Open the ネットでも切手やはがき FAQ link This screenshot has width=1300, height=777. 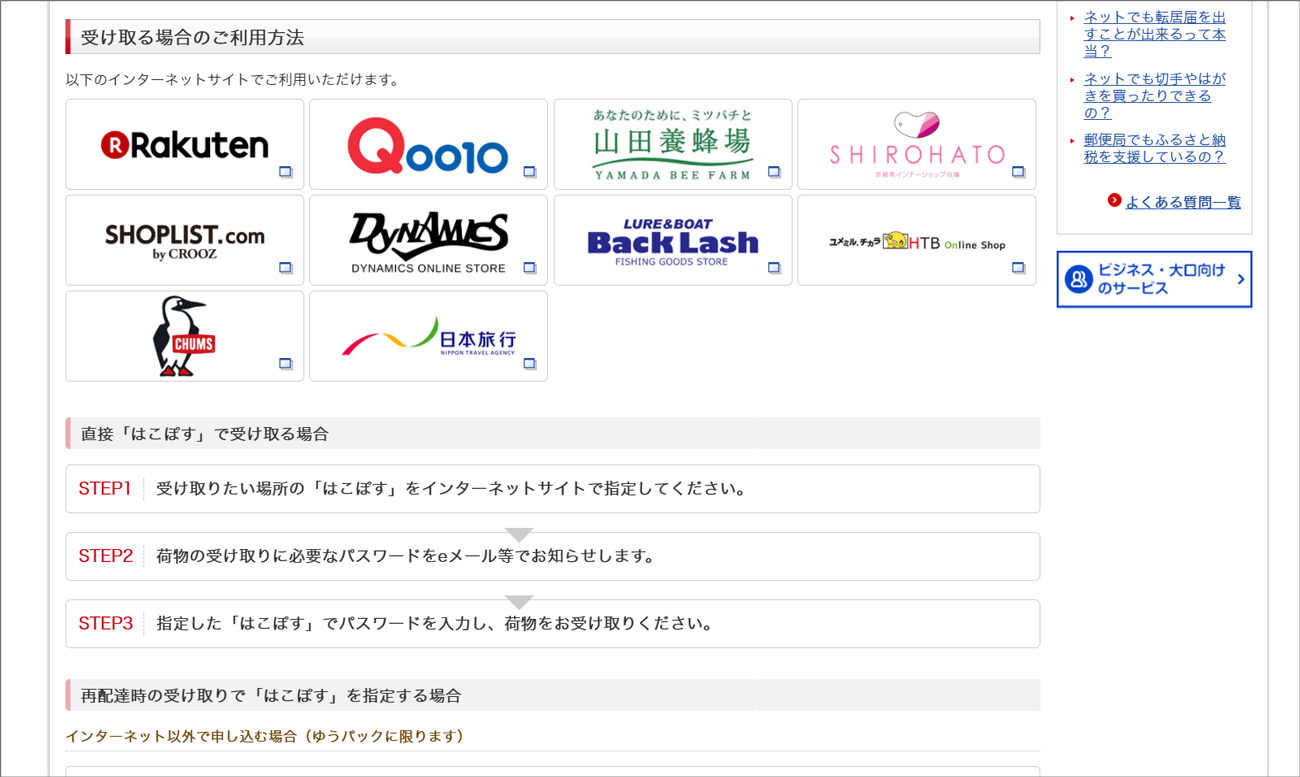(x=1154, y=96)
